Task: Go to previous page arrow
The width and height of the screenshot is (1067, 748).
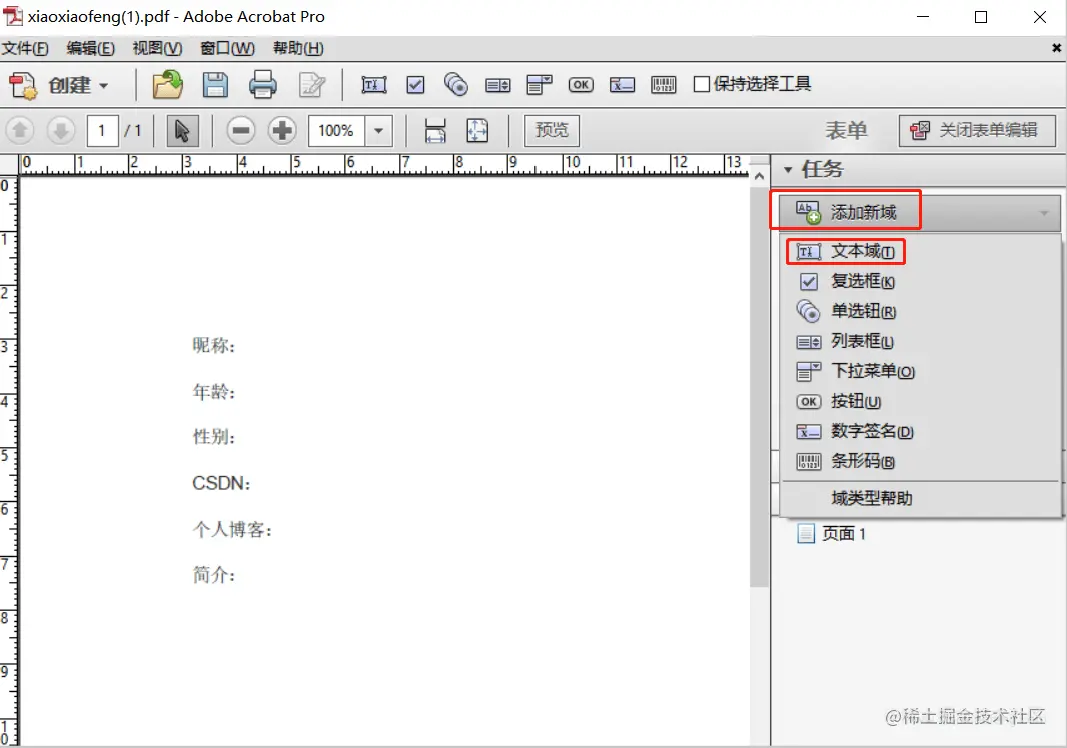Action: tap(20, 130)
